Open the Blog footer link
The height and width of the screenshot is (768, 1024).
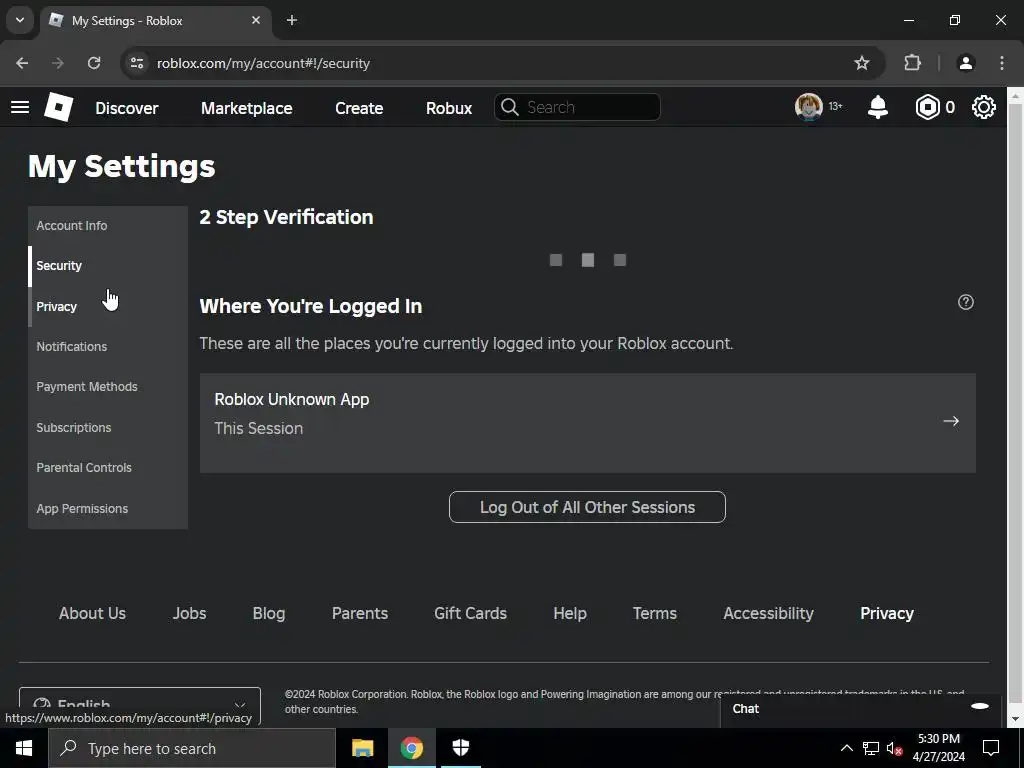(x=269, y=613)
